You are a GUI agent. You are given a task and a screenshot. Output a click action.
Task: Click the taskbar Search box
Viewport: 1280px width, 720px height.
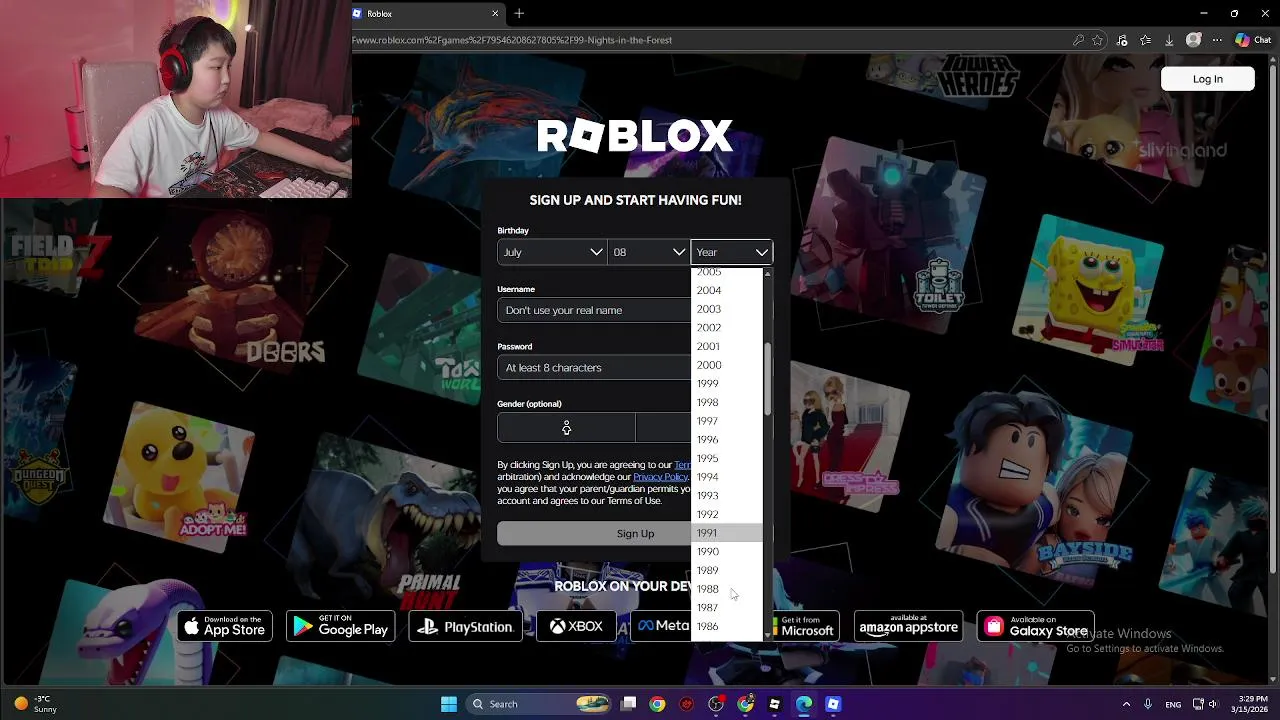pyautogui.click(x=539, y=704)
